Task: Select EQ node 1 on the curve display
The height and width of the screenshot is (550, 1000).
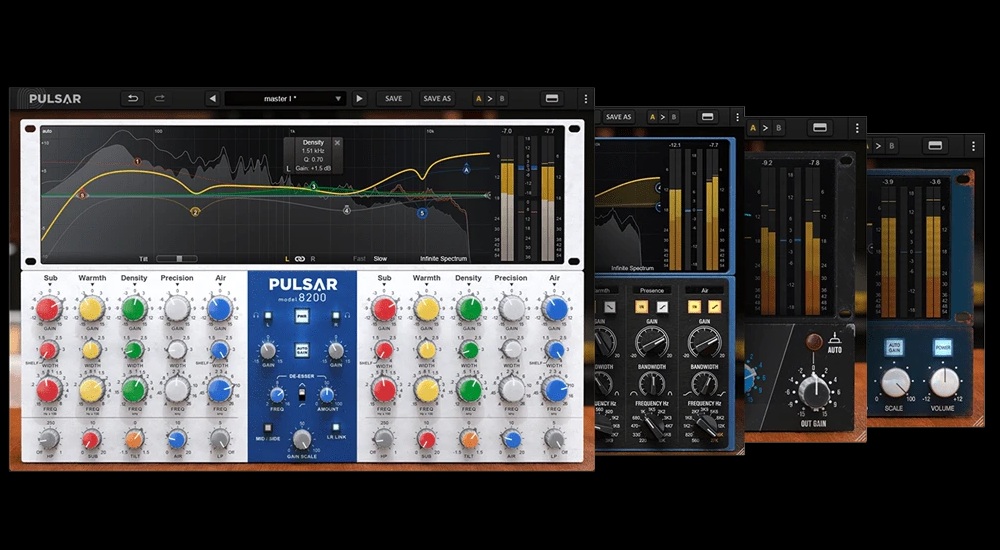Action: (136, 161)
